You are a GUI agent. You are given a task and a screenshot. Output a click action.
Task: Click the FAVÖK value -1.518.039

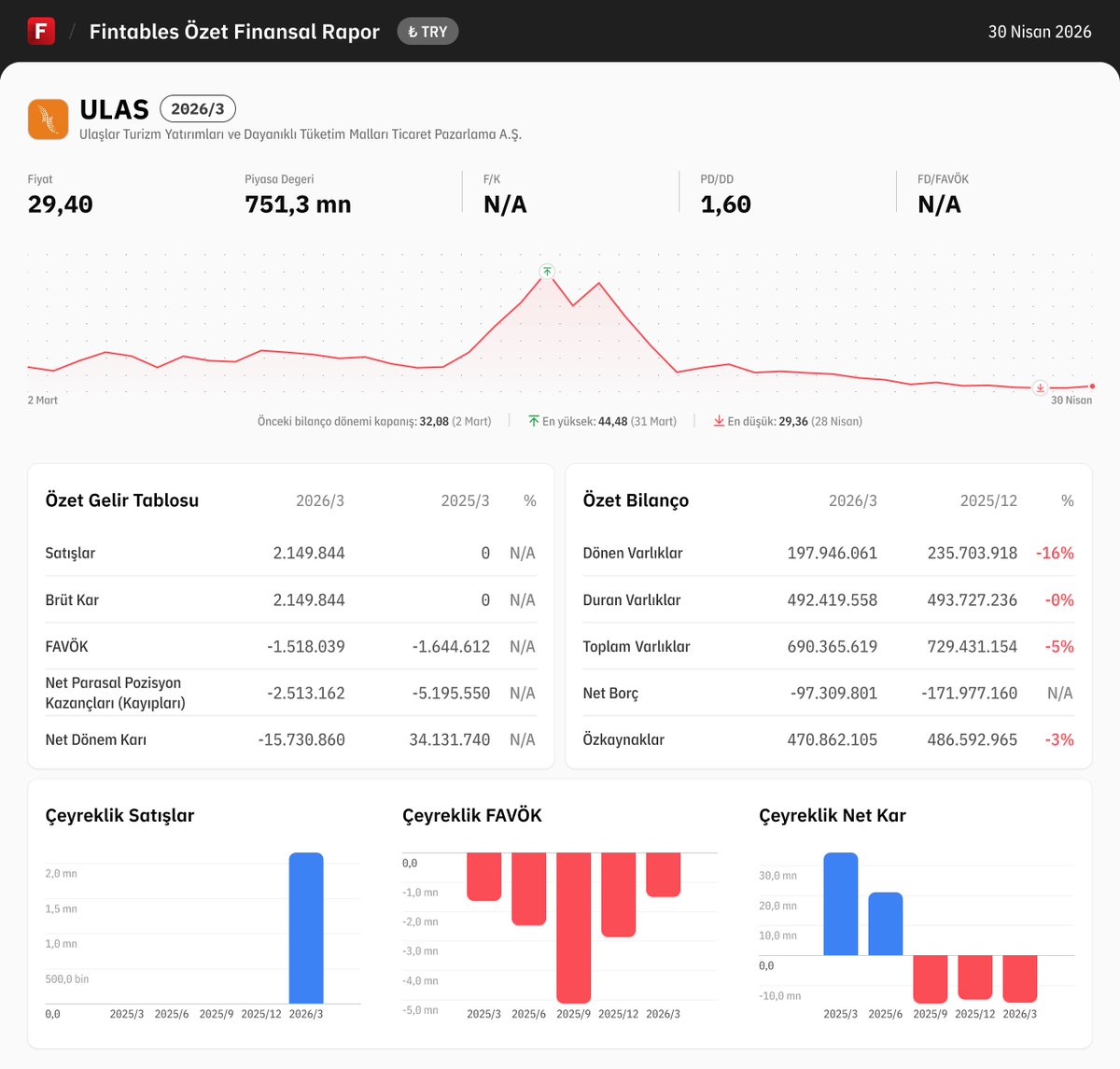(306, 646)
